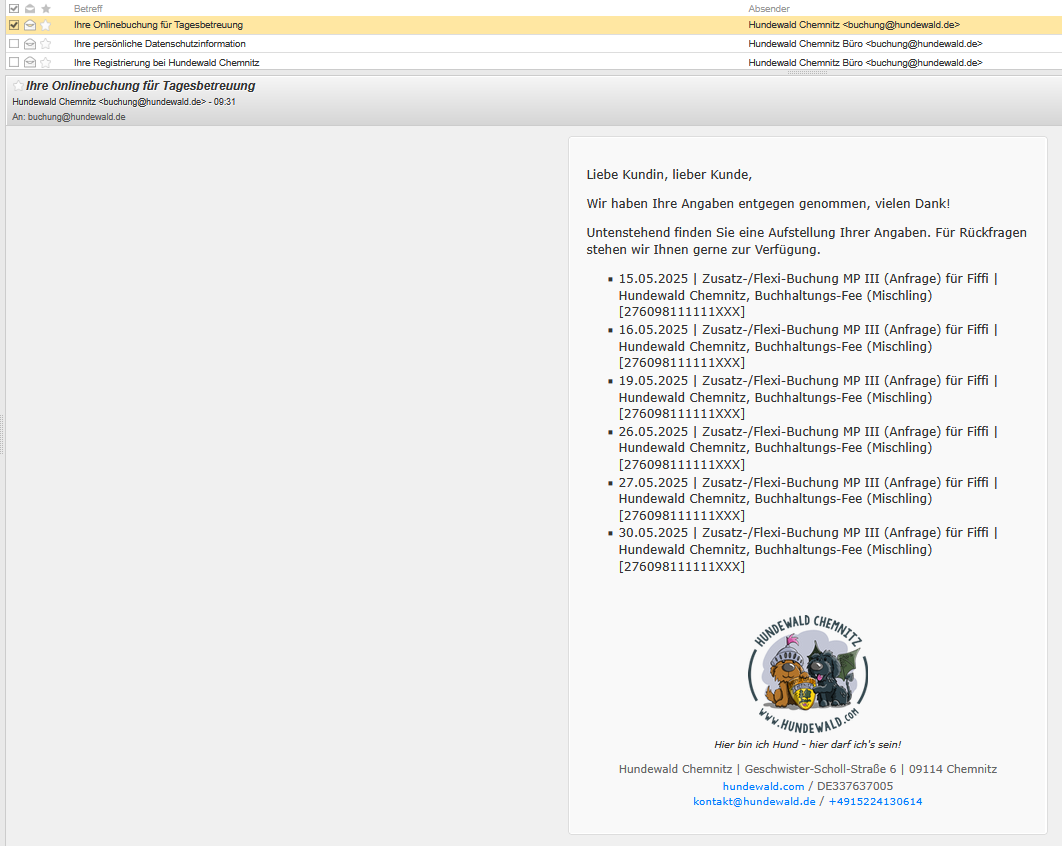Click the 16.05.2025 booking entry

(808, 346)
